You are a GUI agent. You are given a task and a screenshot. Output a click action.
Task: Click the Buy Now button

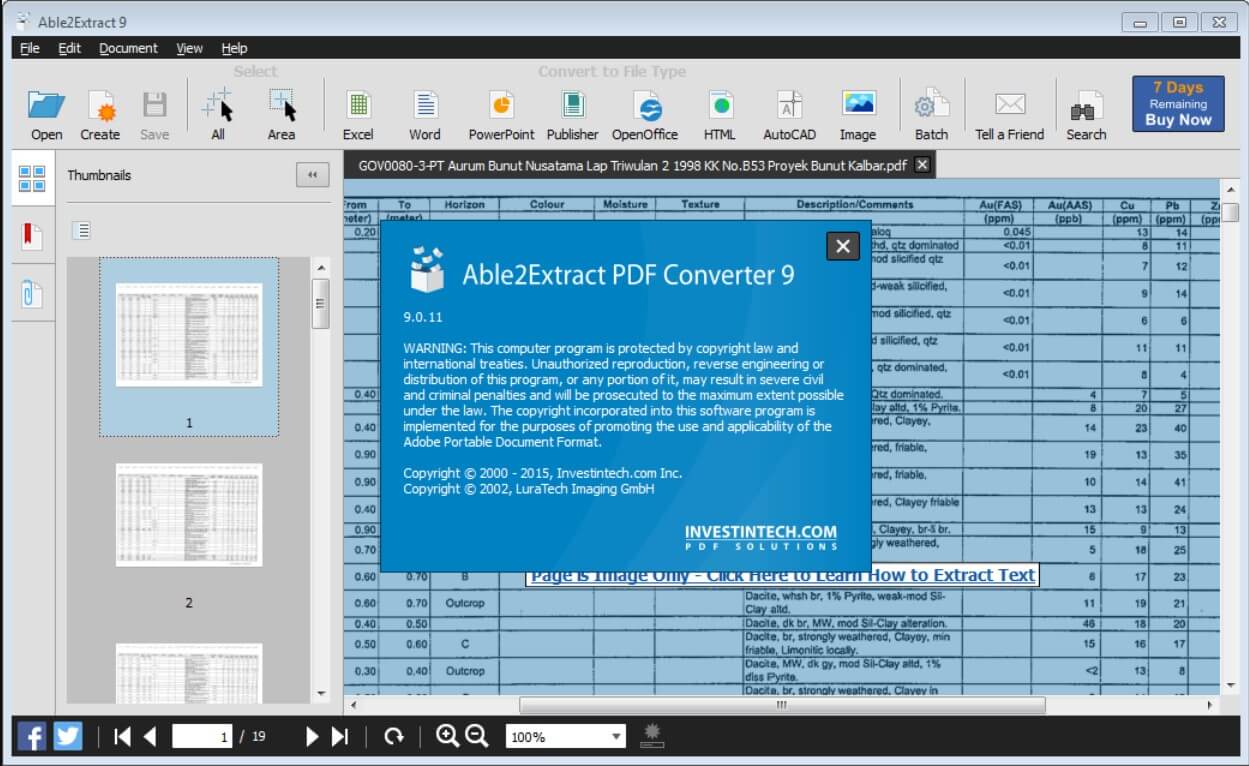1177,103
